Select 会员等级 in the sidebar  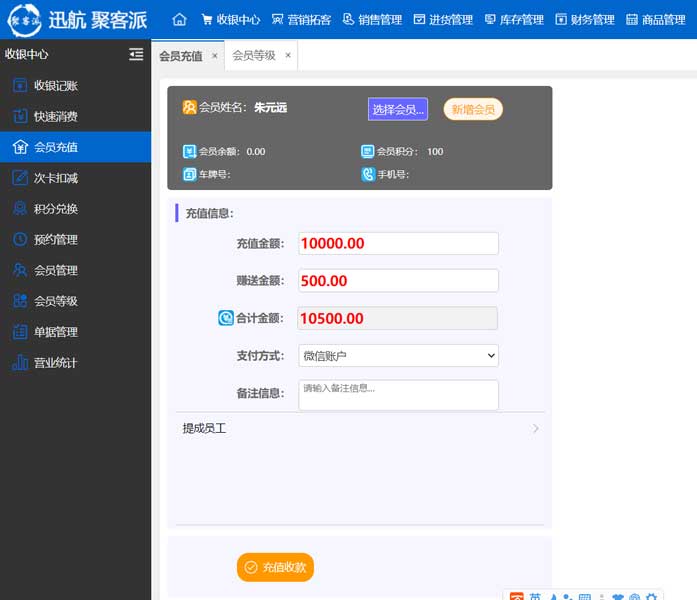(x=76, y=301)
